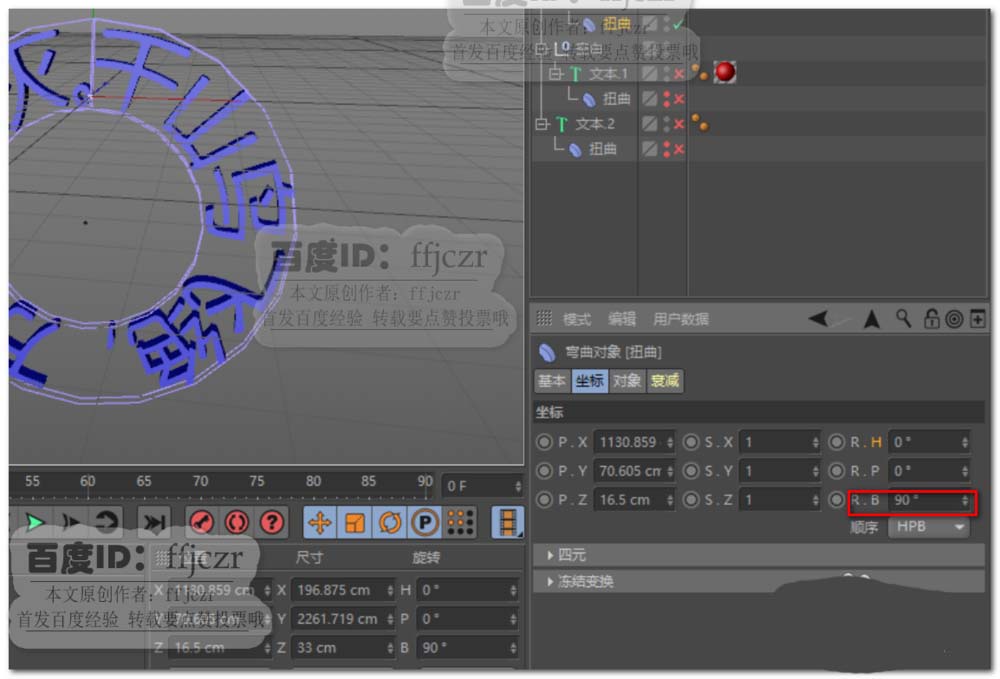Screen dimensions: 1000x679
Task: Switch to the 对象 tab
Action: click(626, 381)
